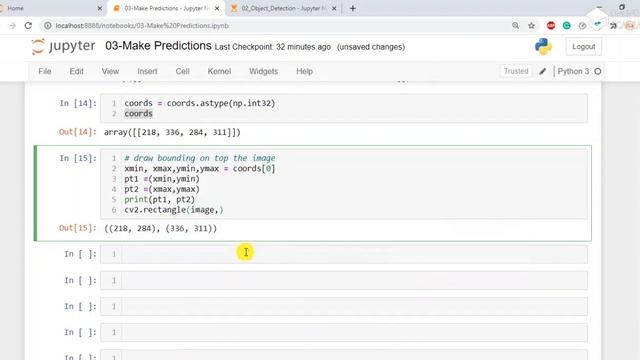Image resolution: width=640 pixels, height=360 pixels.
Task: Bookmark this page with star icon
Action: pos(531,25)
